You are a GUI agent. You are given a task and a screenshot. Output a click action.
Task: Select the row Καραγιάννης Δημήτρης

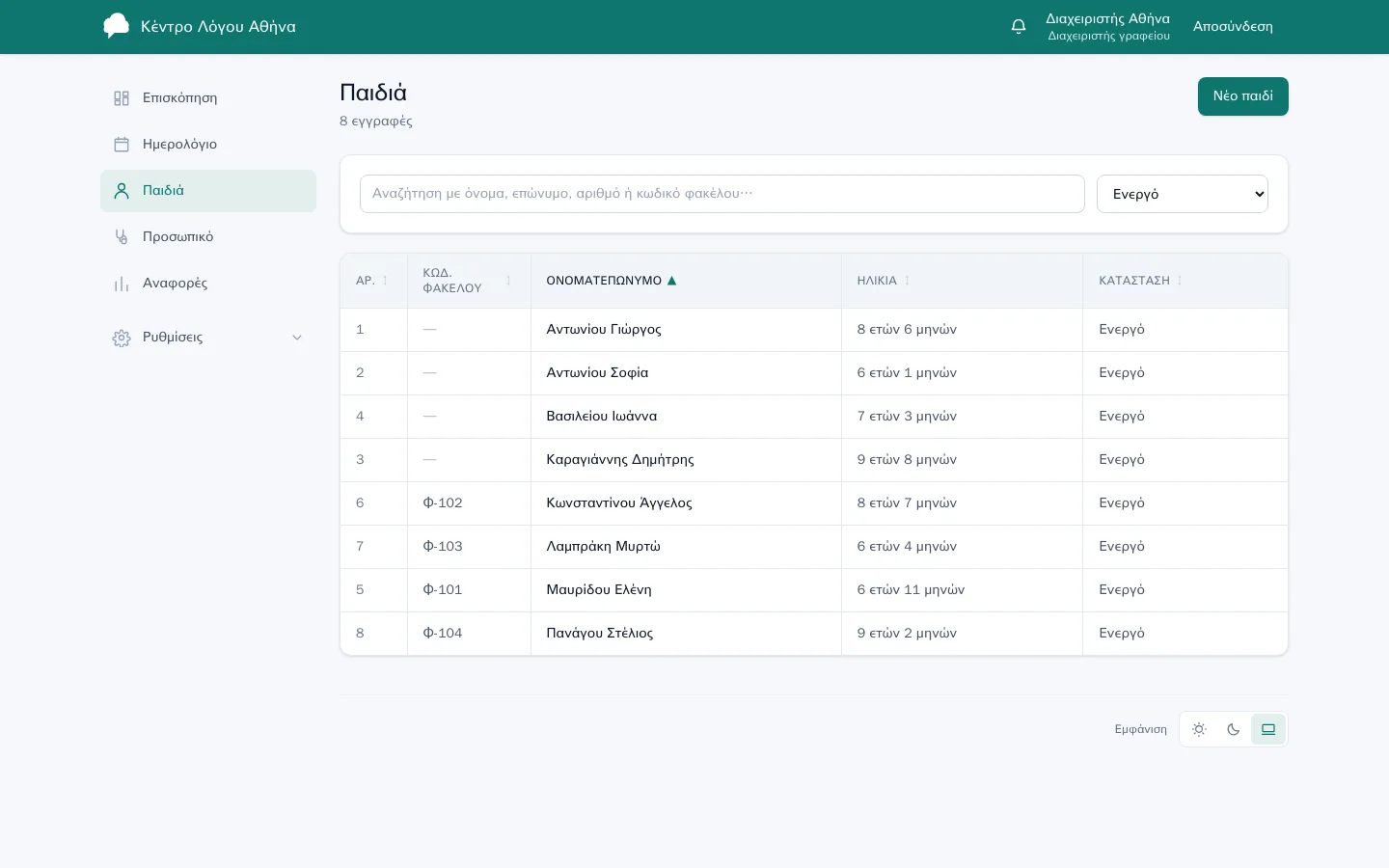[814, 460]
